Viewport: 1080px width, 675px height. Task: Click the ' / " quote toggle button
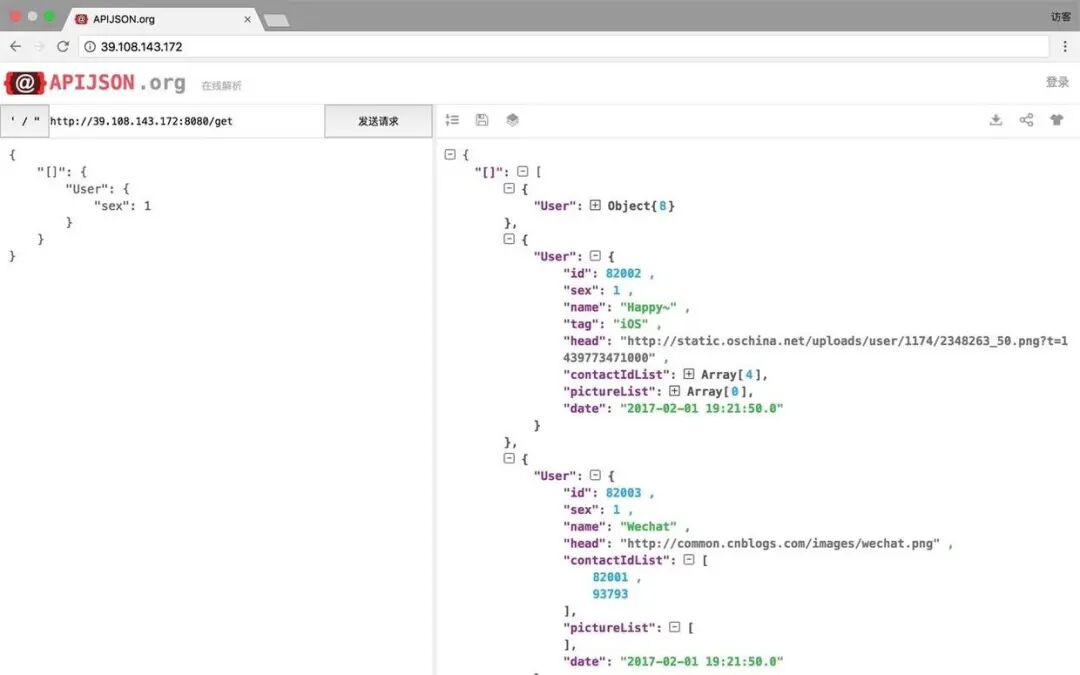[x=25, y=121]
